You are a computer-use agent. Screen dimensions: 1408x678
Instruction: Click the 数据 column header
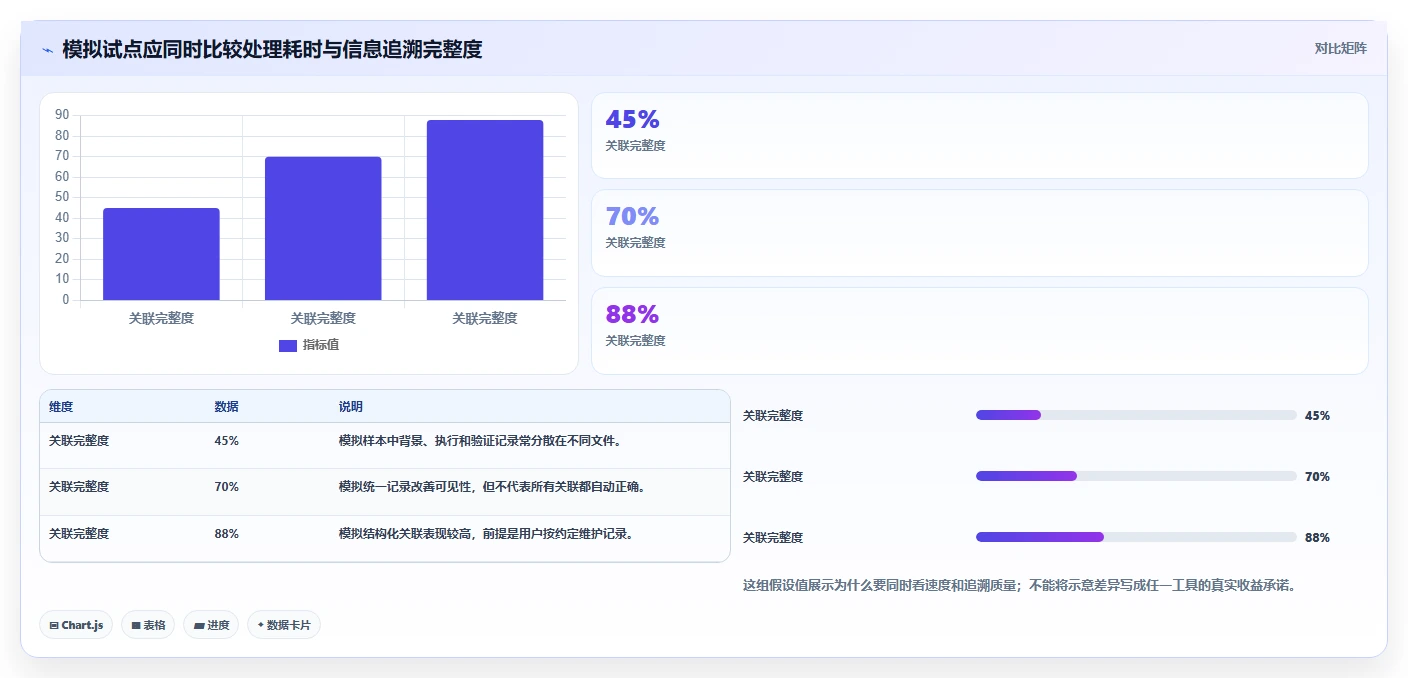point(226,407)
